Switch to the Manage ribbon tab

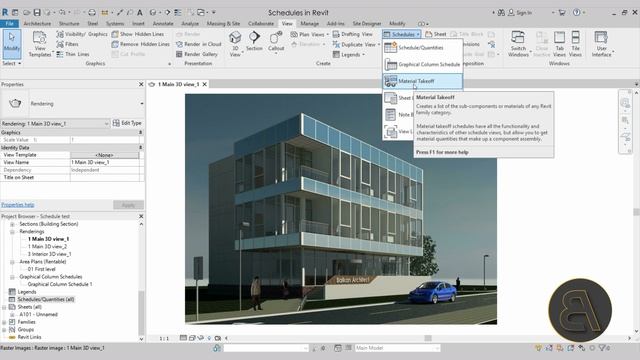coord(309,24)
